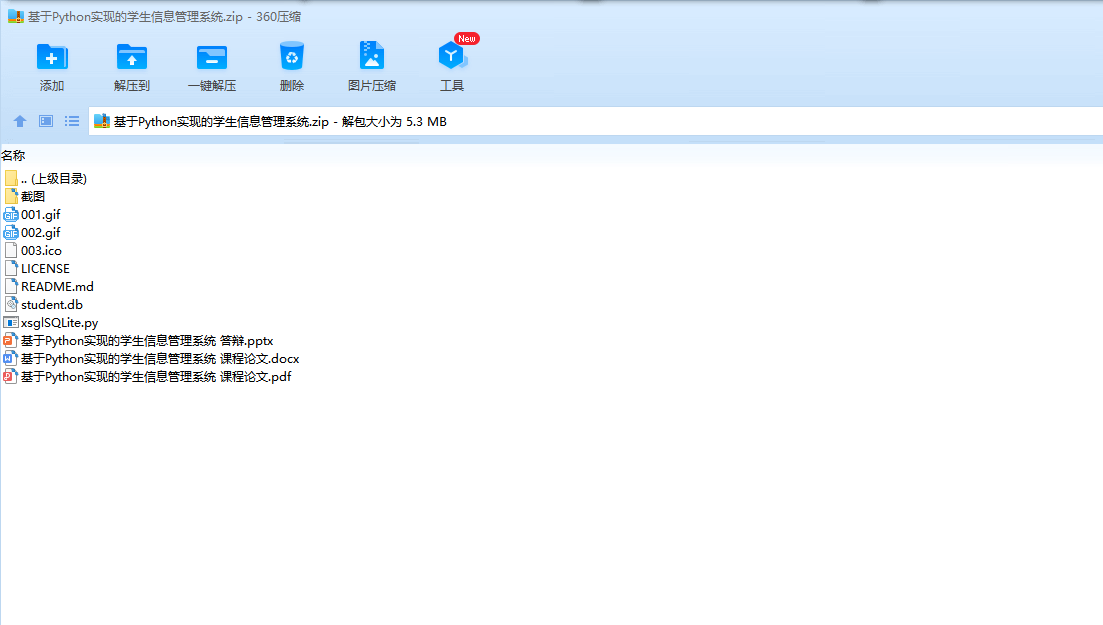Click the '001.gif' file name

point(41,215)
